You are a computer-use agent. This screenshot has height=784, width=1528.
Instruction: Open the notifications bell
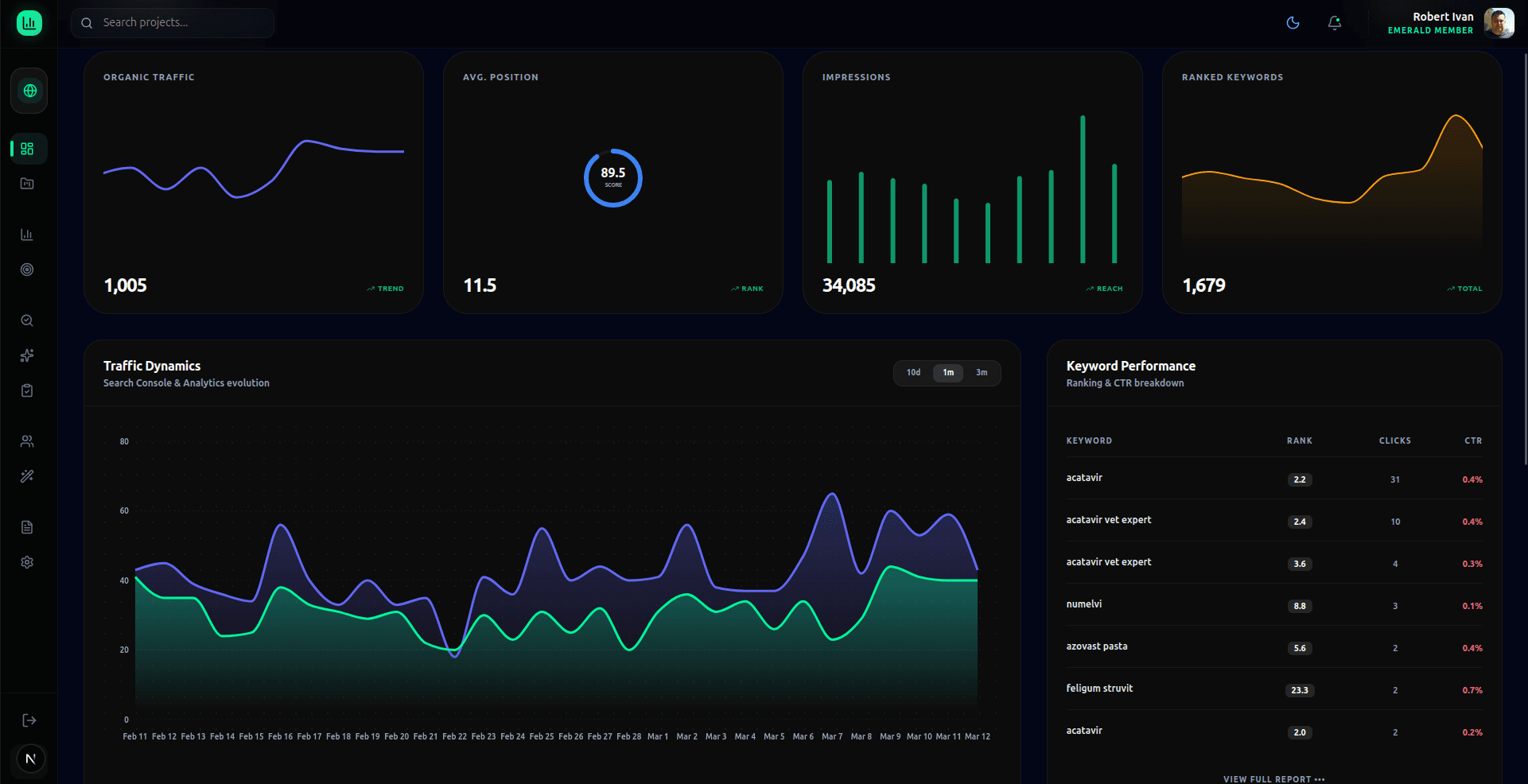(1334, 23)
